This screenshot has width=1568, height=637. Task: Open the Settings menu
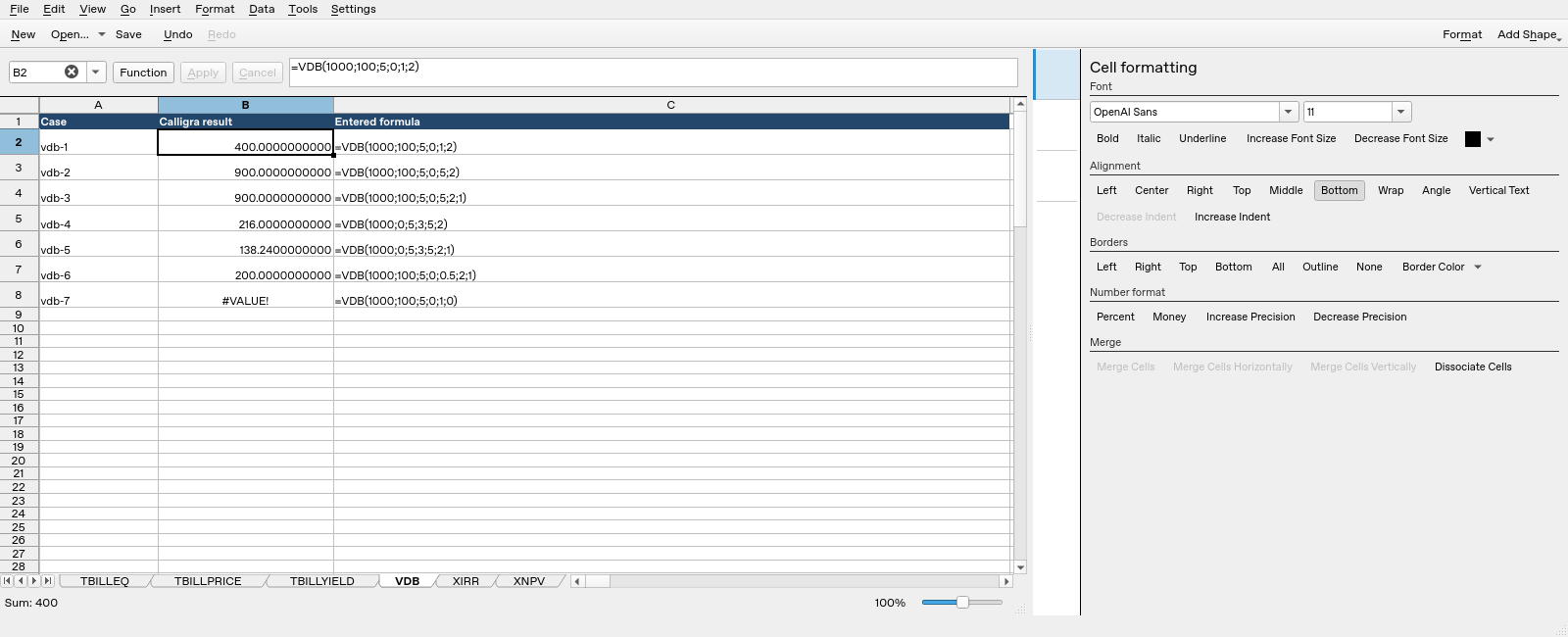tap(353, 9)
